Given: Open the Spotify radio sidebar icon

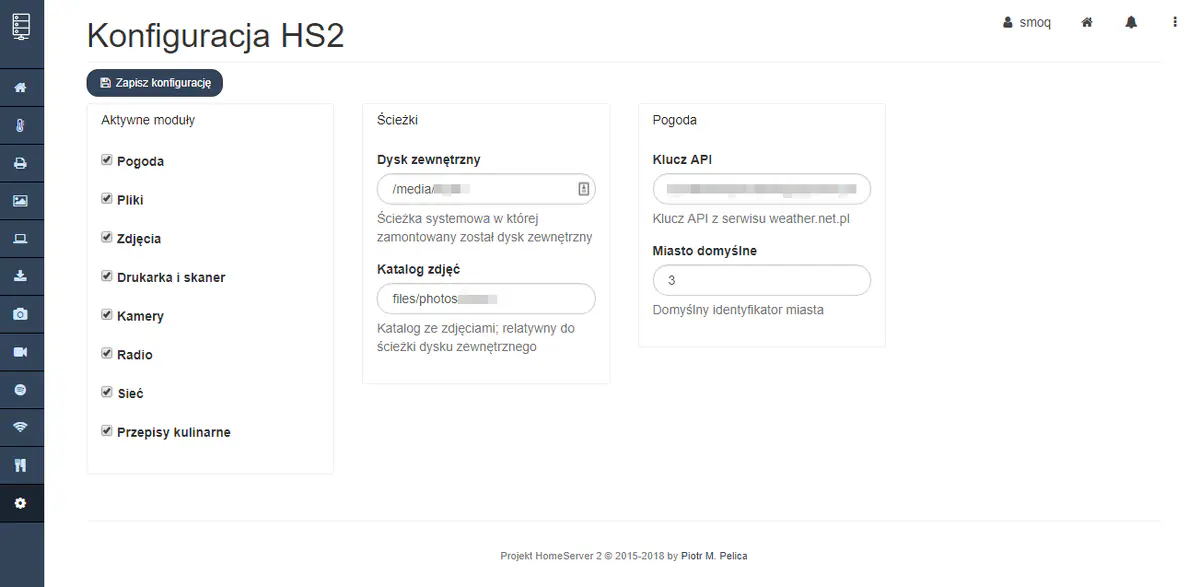Looking at the screenshot, I should [20, 390].
